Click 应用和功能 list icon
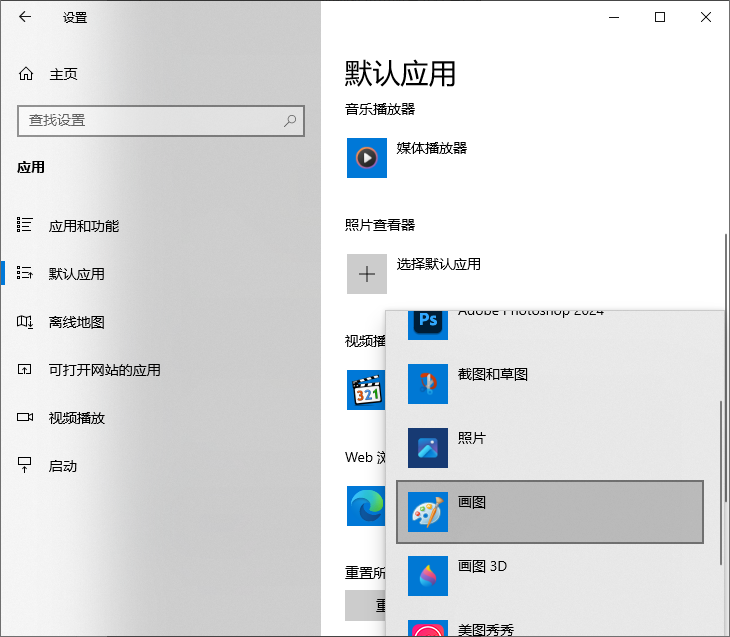Viewport: 730px width, 637px height. (25, 224)
